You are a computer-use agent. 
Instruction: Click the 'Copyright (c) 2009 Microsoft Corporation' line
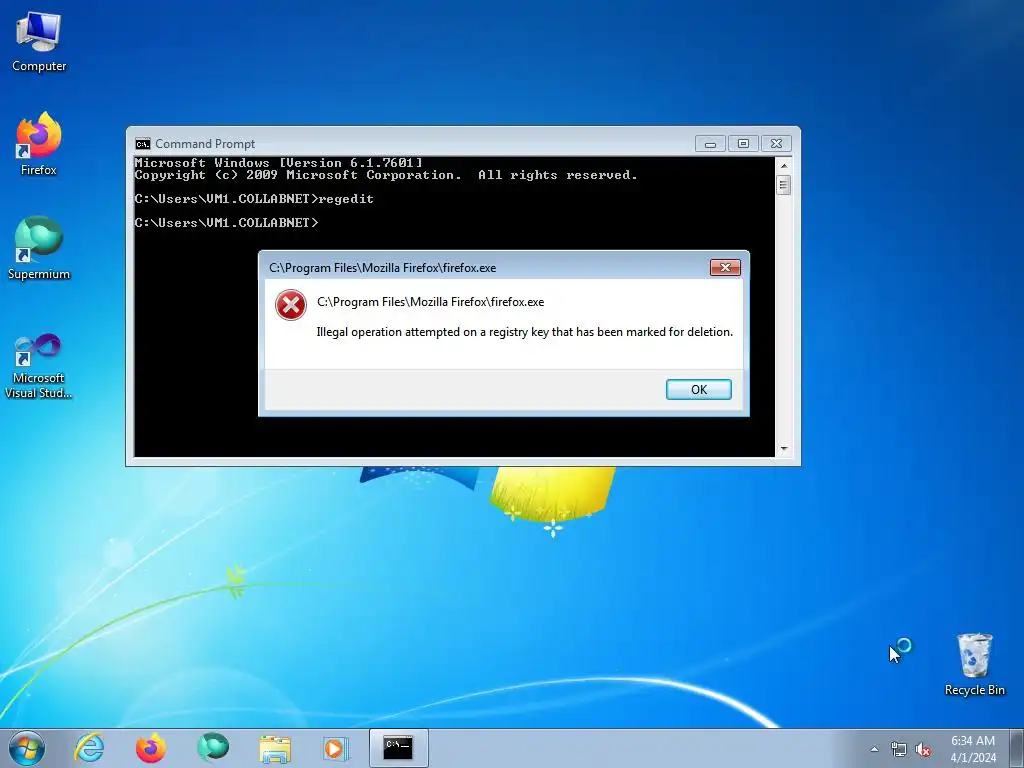(386, 175)
